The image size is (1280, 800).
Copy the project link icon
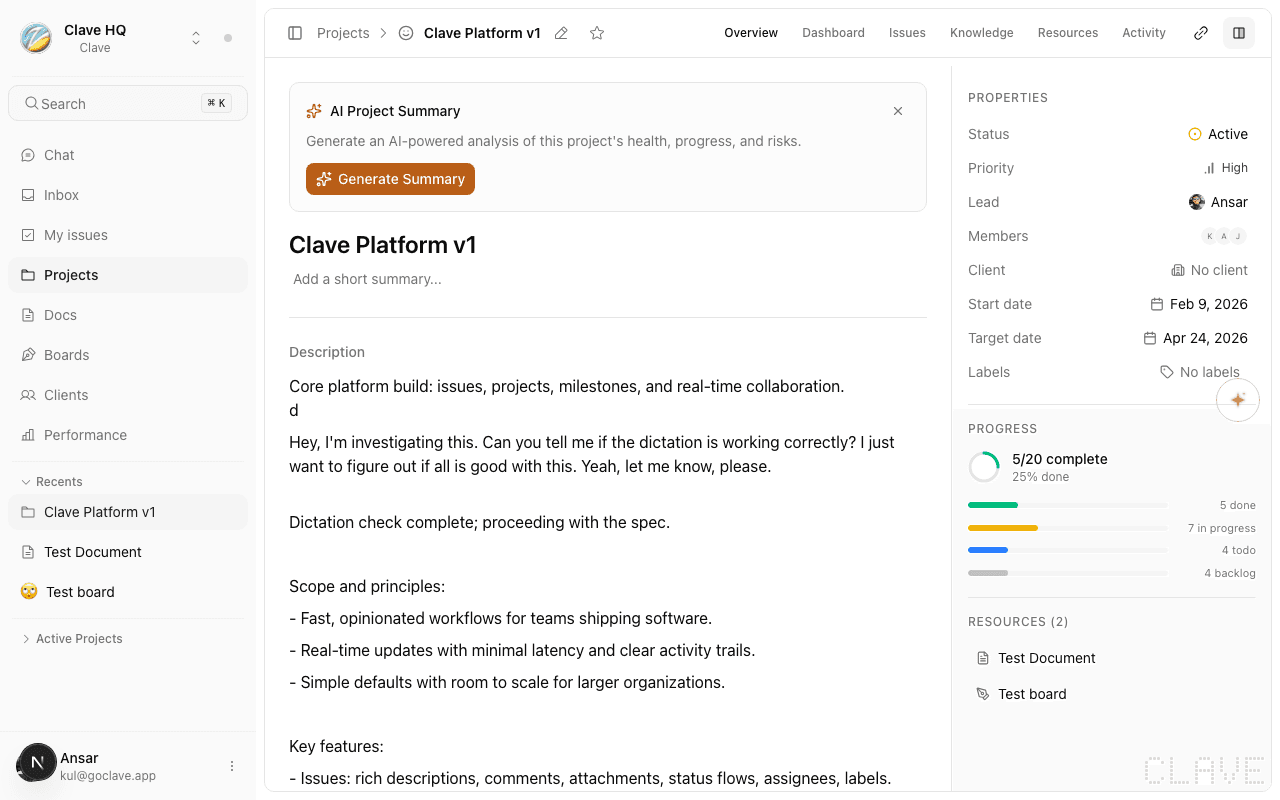pyautogui.click(x=1200, y=32)
